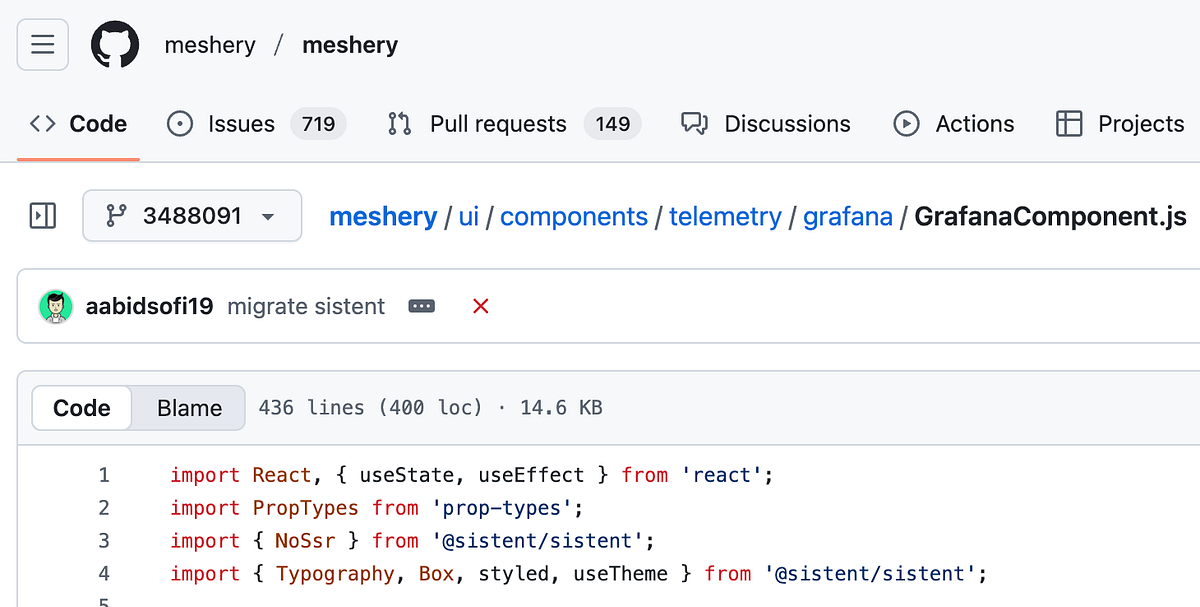The width and height of the screenshot is (1200, 607).
Task: Go to the telemetry folder breadcrumb
Action: tap(725, 216)
